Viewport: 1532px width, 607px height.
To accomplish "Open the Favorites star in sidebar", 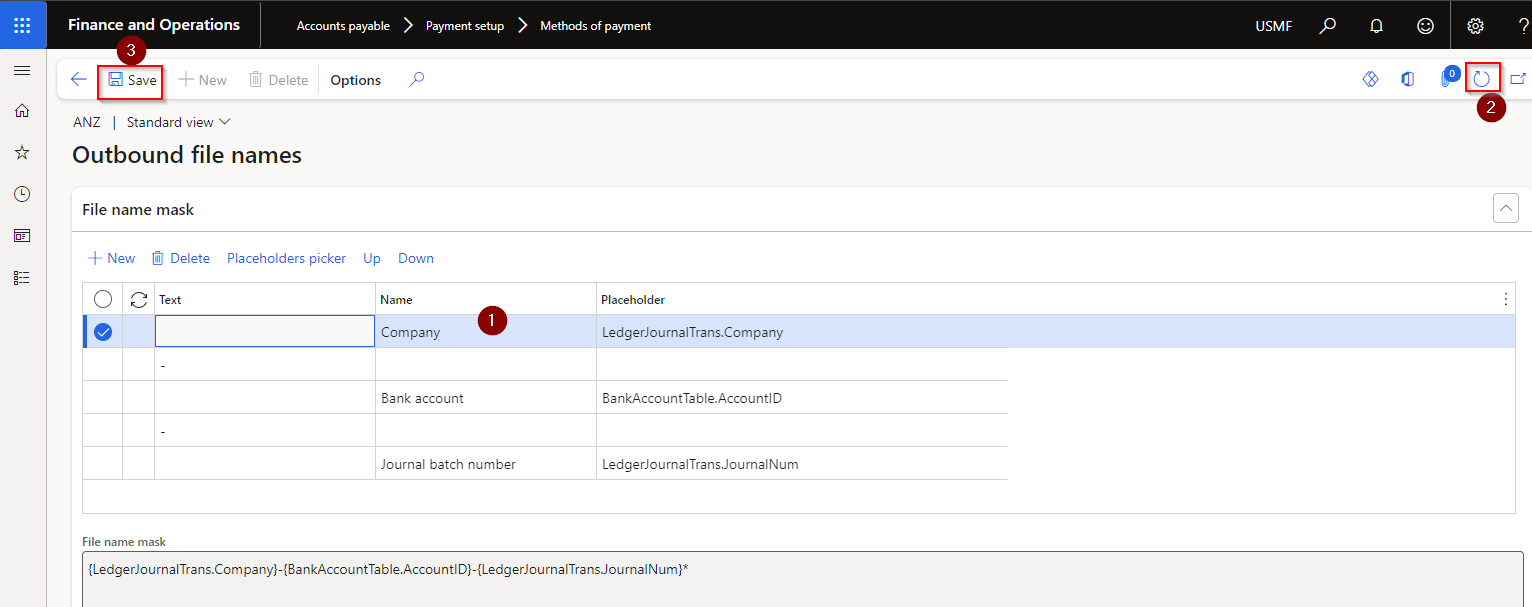I will (x=22, y=152).
